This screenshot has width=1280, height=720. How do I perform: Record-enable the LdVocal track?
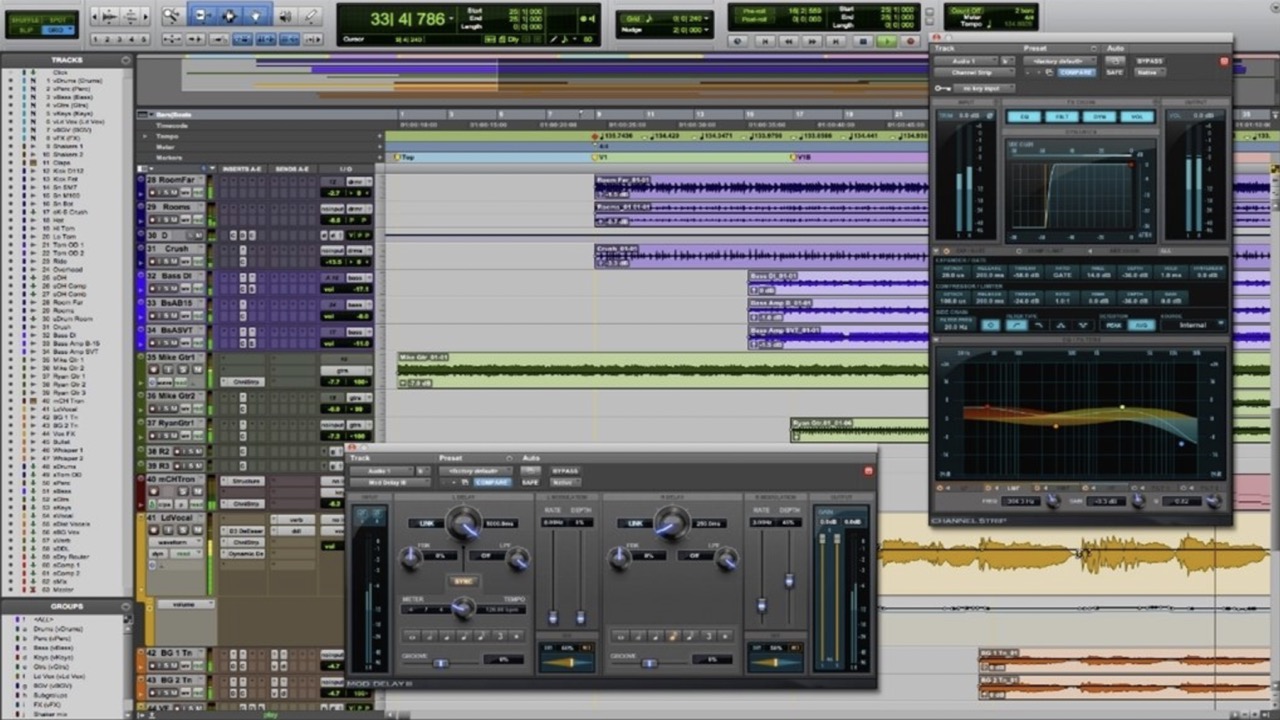154,530
